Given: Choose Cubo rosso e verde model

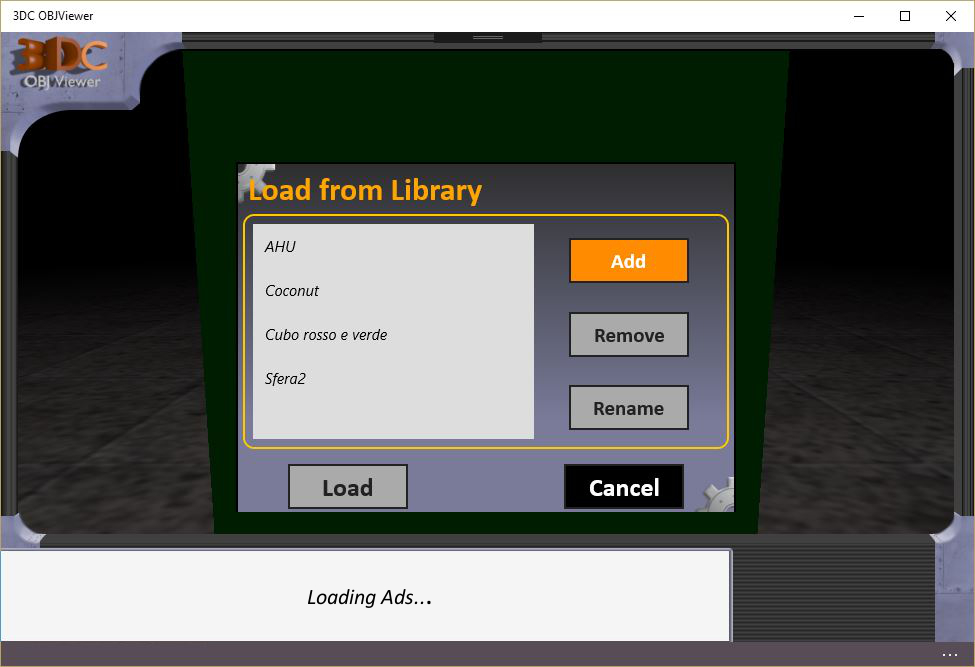Looking at the screenshot, I should [326, 335].
